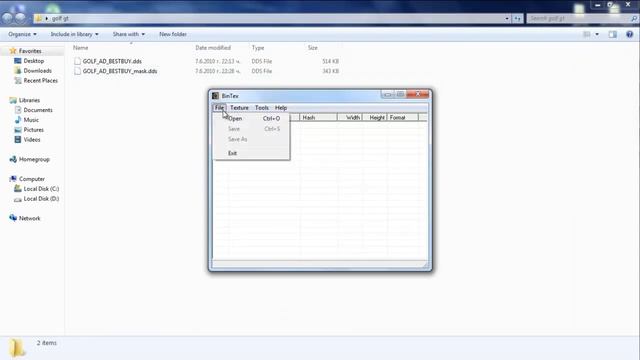This screenshot has width=640, height=360.
Task: Open the Help menu in BinTex
Action: (x=281, y=108)
